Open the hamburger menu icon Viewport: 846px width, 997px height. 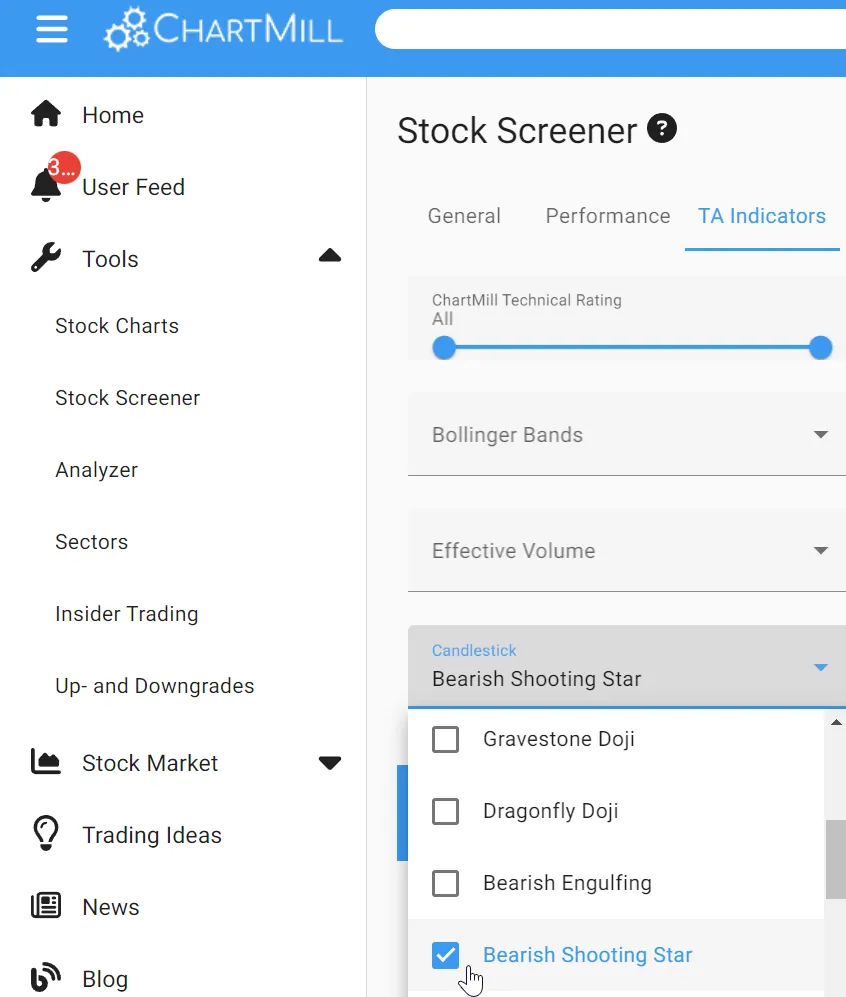click(51, 30)
